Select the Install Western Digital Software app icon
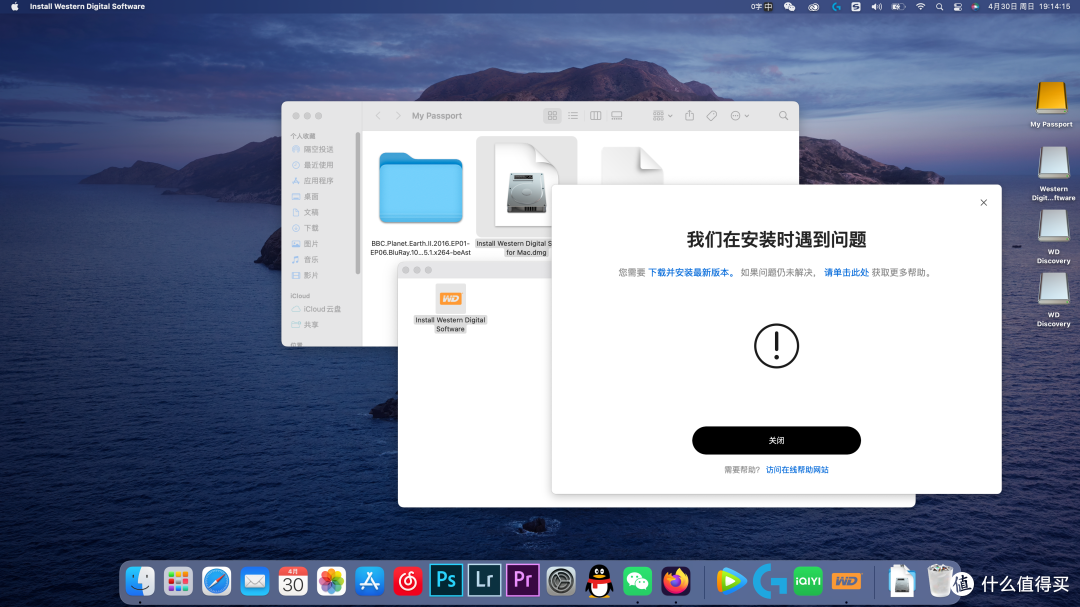The height and width of the screenshot is (607, 1080). point(450,299)
